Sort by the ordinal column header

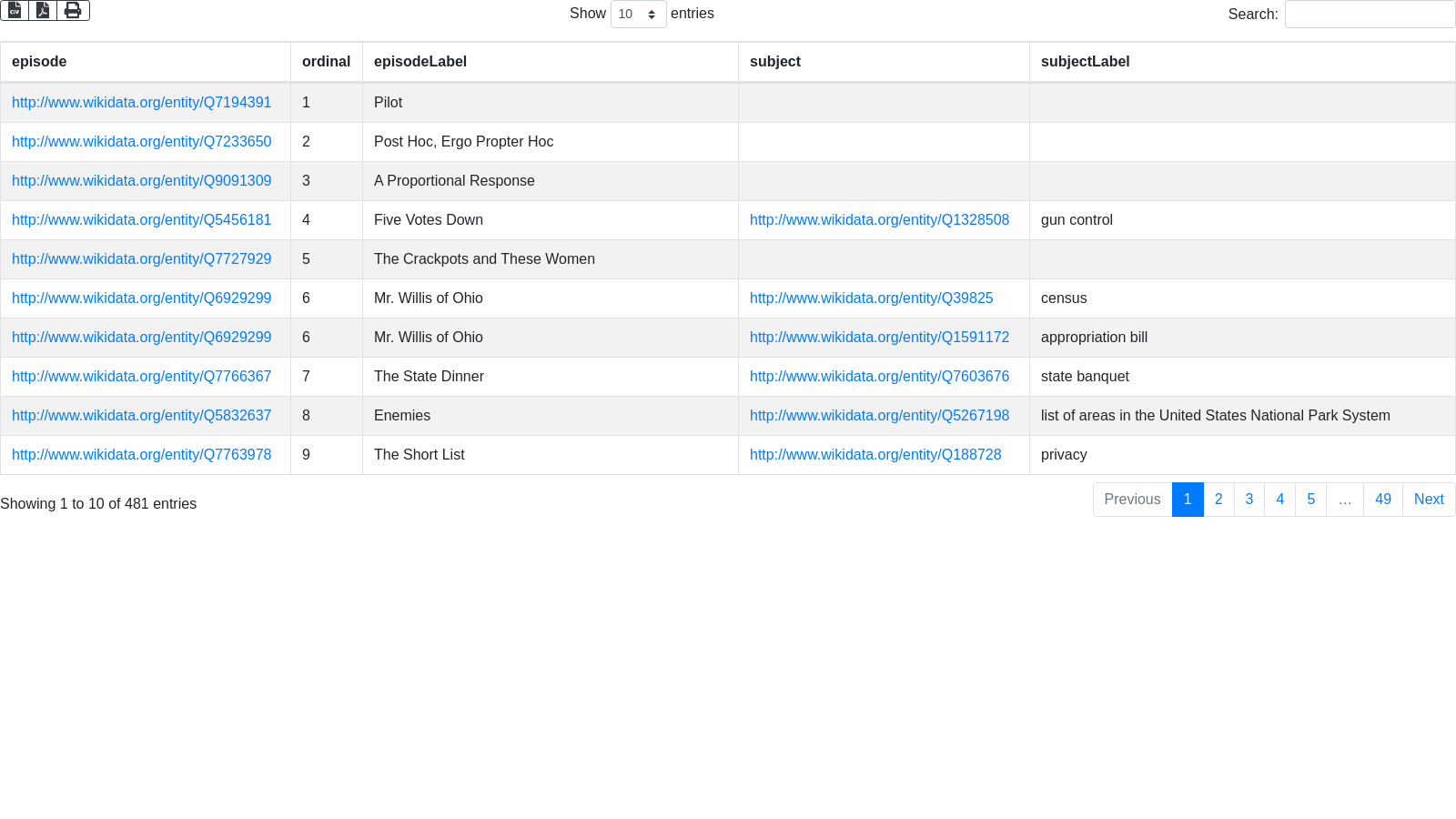[x=326, y=62]
